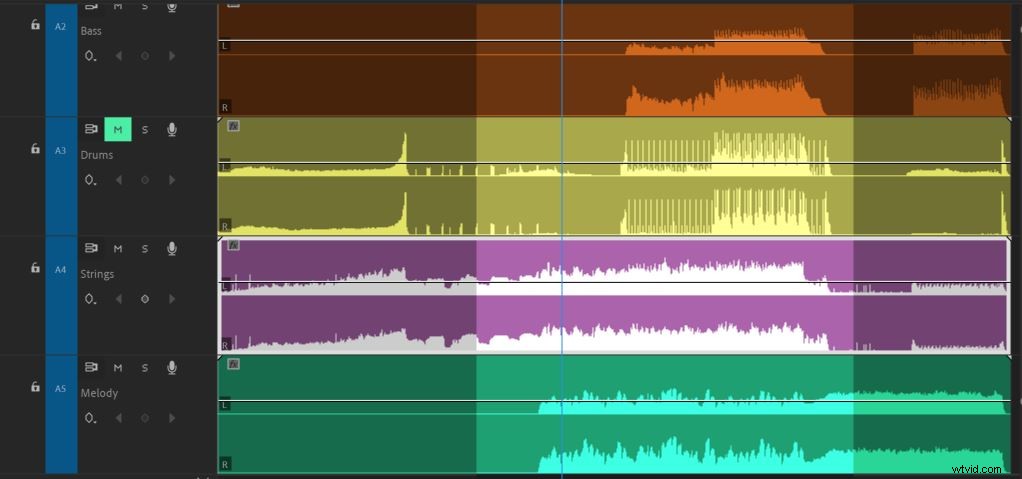The image size is (1022, 479).
Task: Toggle sync lock on Melody track
Action: click(x=91, y=368)
